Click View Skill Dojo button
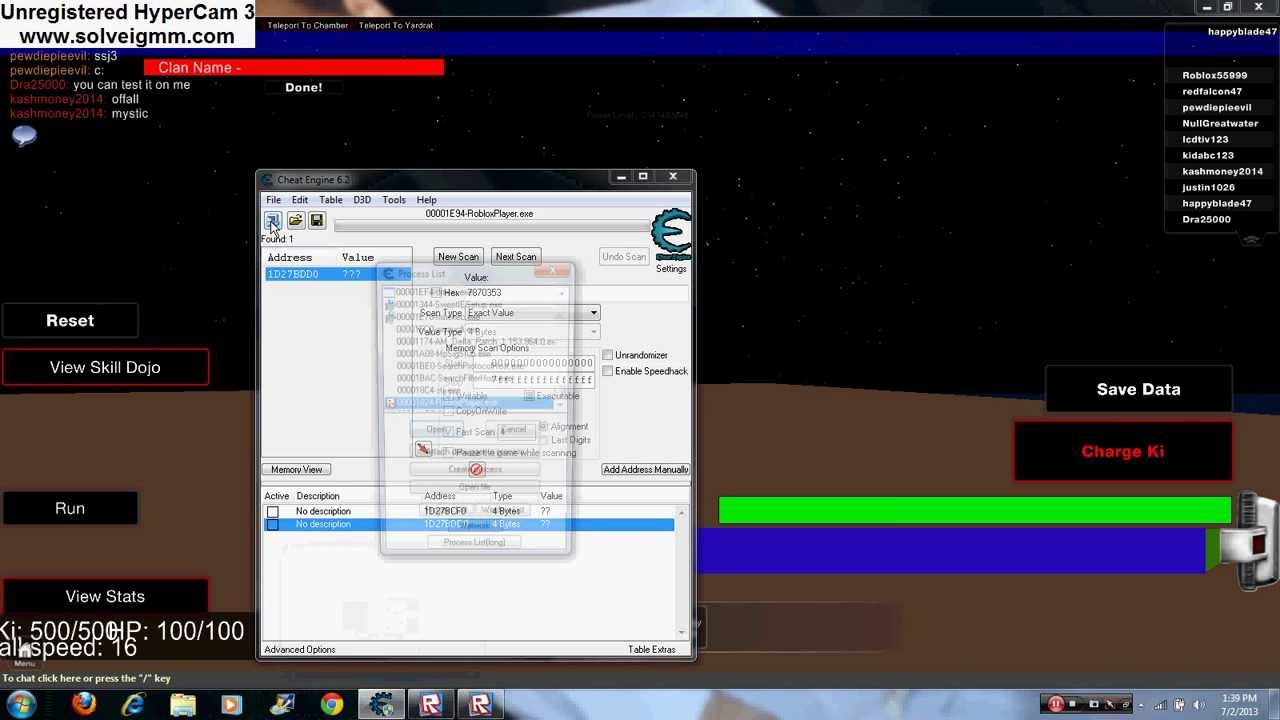The height and width of the screenshot is (720, 1280). (105, 367)
